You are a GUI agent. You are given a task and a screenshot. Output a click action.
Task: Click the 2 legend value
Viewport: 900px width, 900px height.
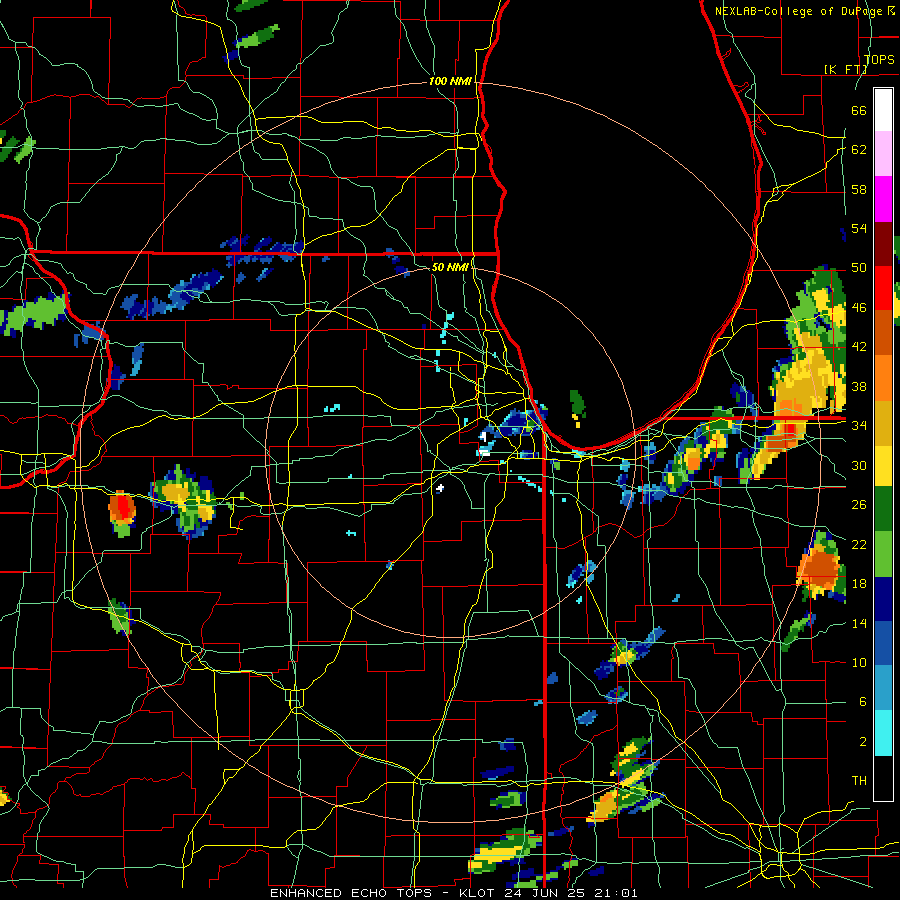click(x=862, y=742)
